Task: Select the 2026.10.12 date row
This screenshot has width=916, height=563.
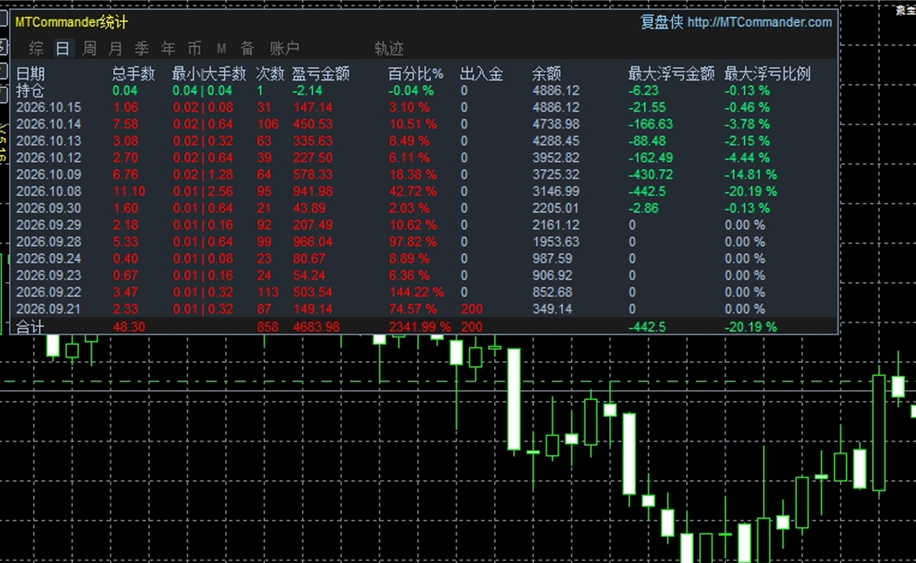Action: point(48,158)
